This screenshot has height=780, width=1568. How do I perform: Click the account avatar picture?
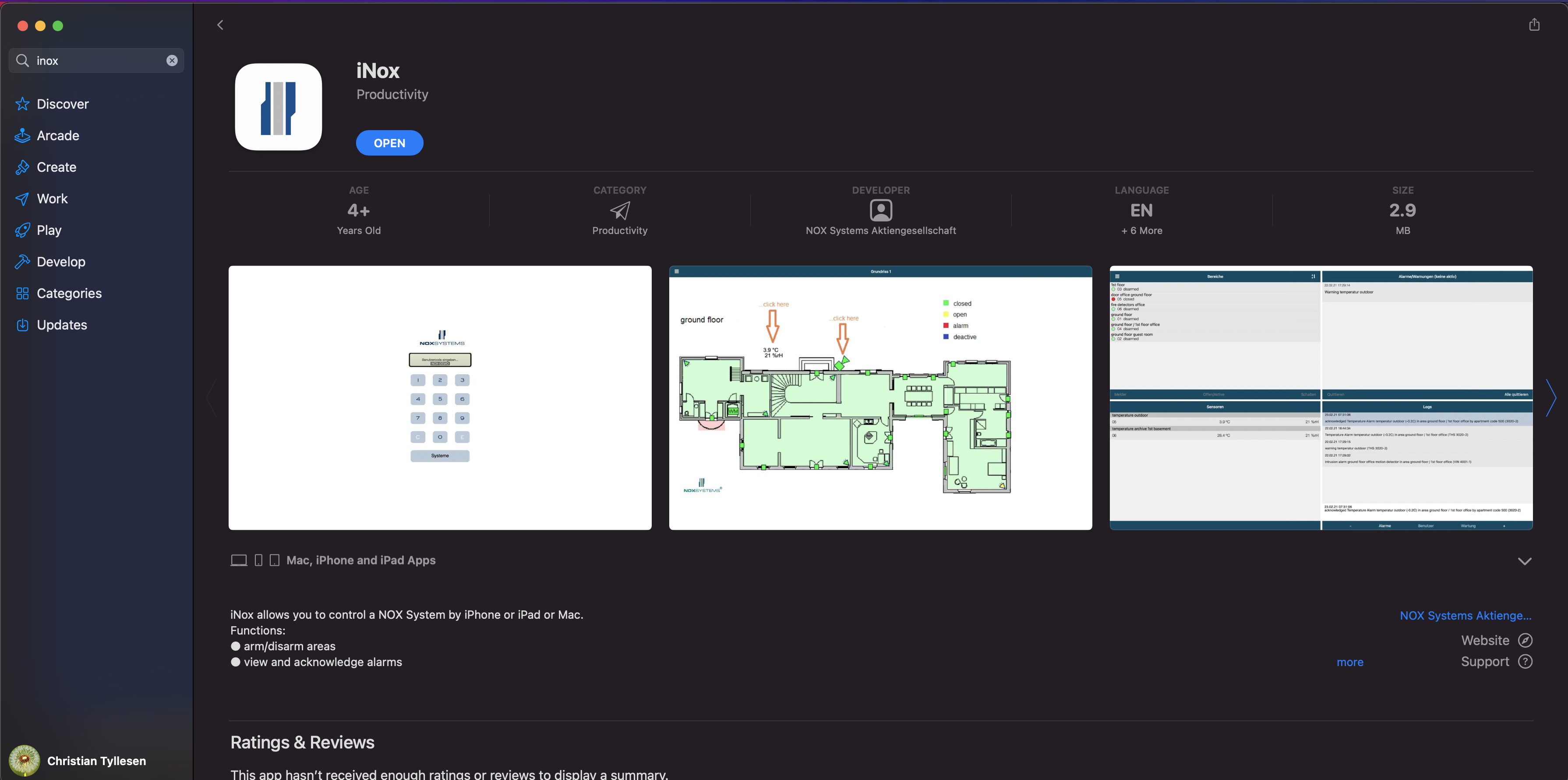pyautogui.click(x=25, y=761)
